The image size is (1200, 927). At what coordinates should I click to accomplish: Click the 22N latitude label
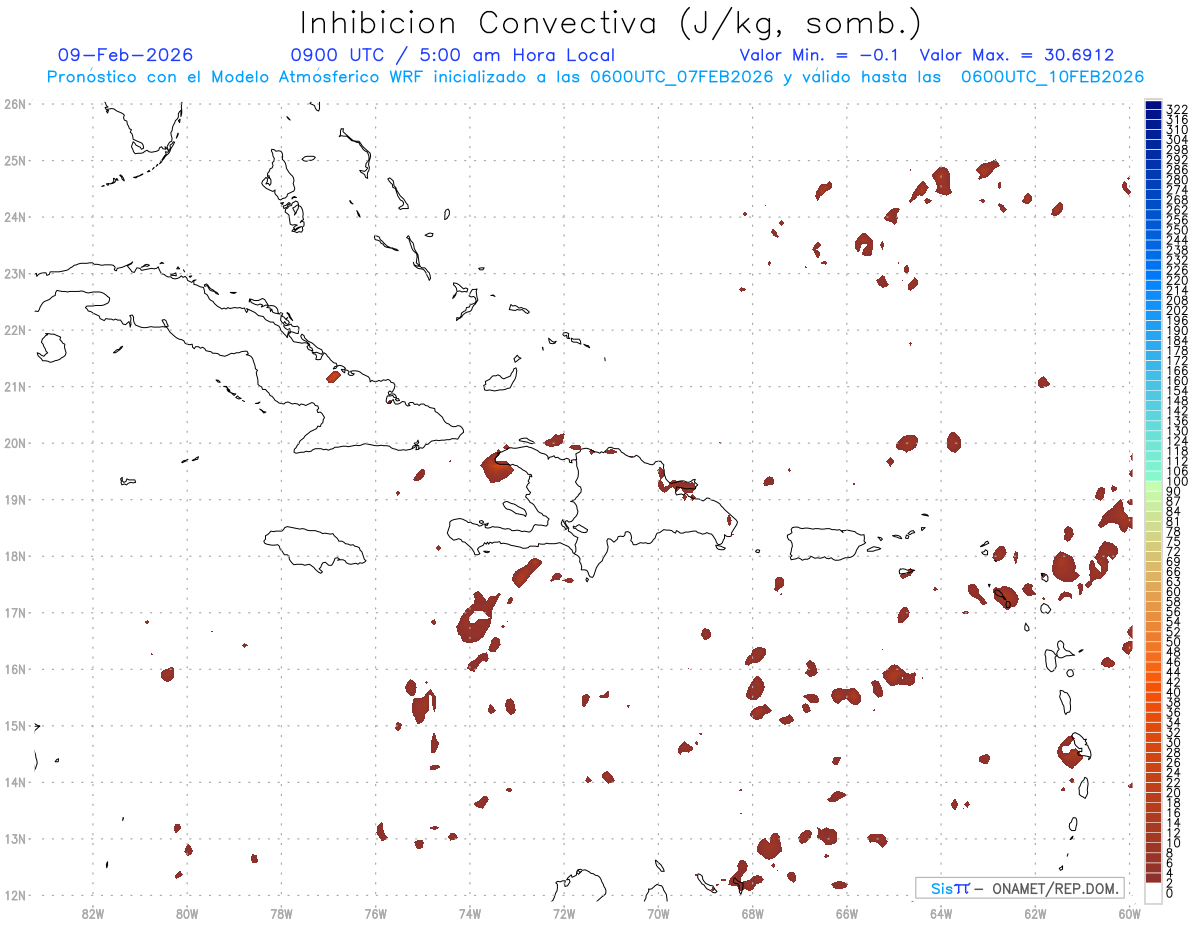tap(14, 330)
